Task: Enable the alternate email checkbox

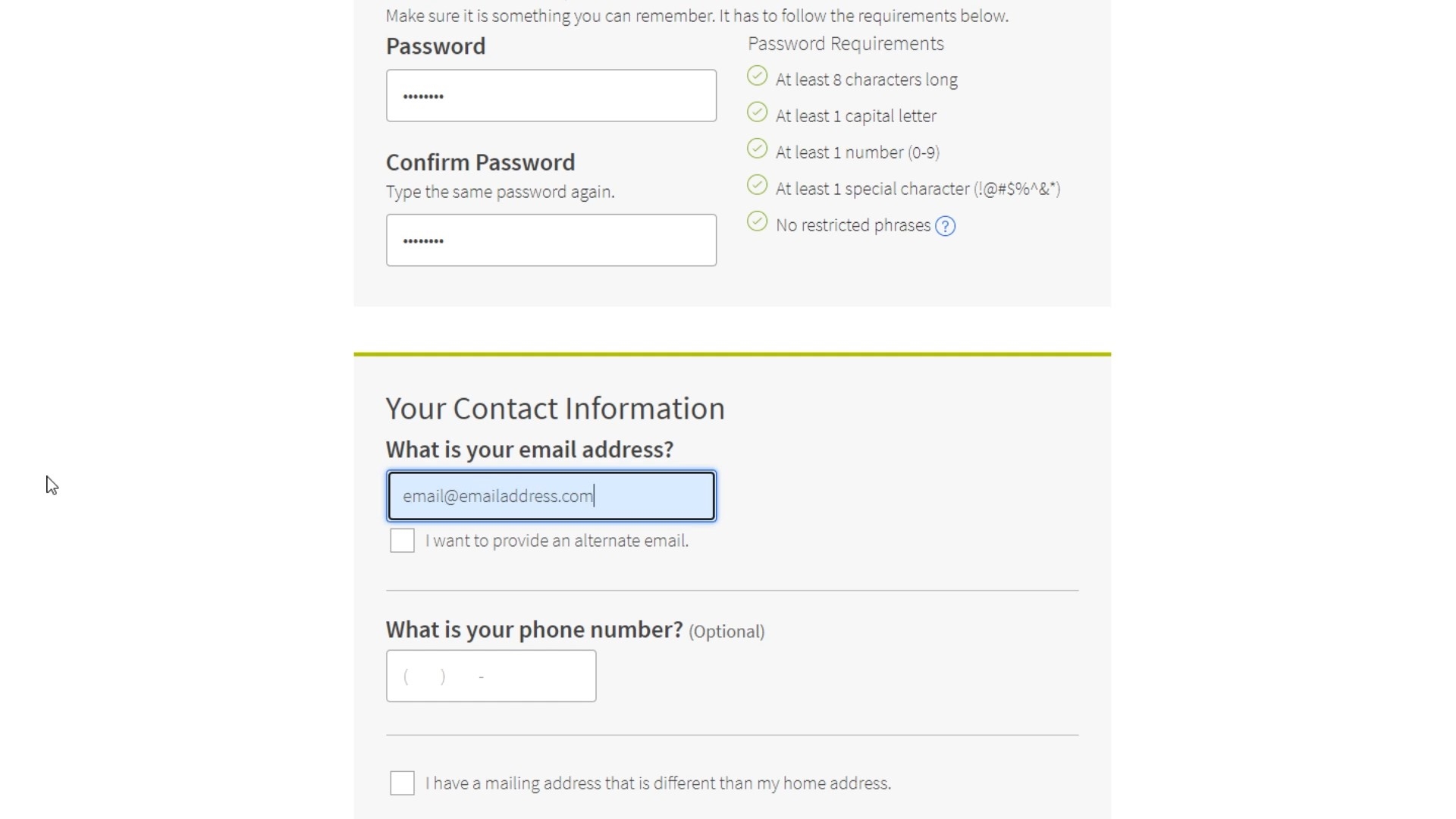Action: [402, 541]
